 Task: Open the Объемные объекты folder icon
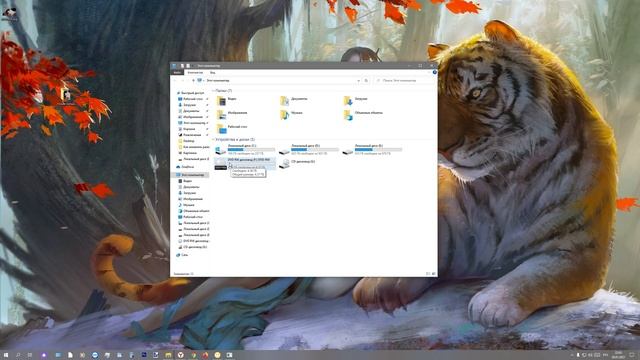(x=348, y=115)
